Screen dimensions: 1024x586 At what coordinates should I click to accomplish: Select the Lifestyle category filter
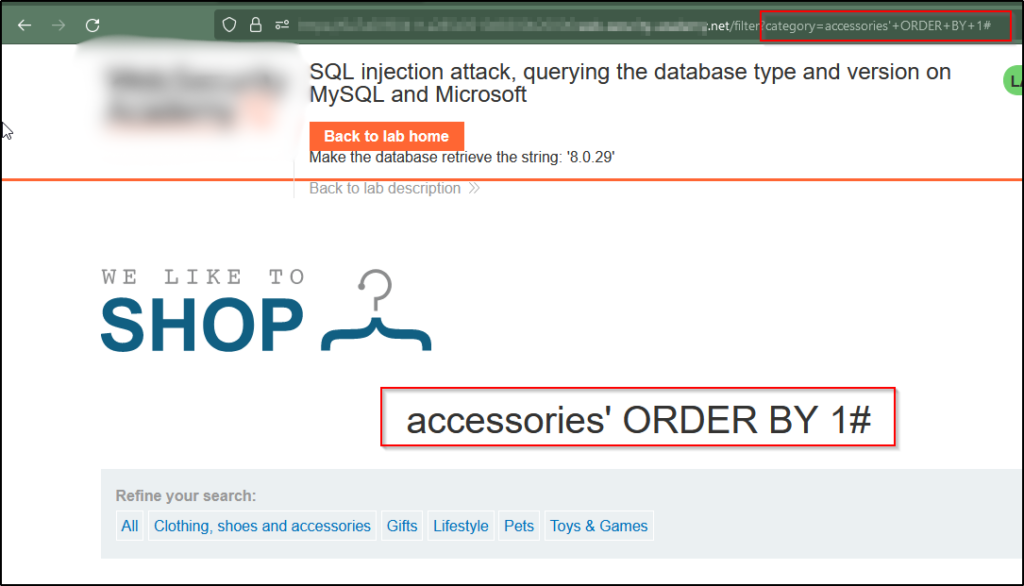[461, 526]
